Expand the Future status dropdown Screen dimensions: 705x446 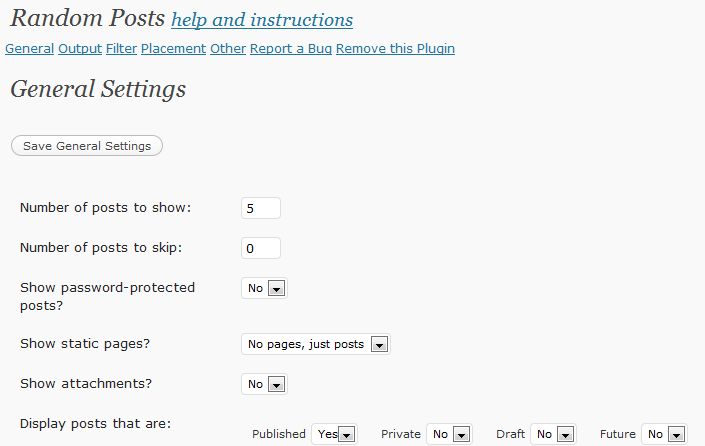point(665,434)
